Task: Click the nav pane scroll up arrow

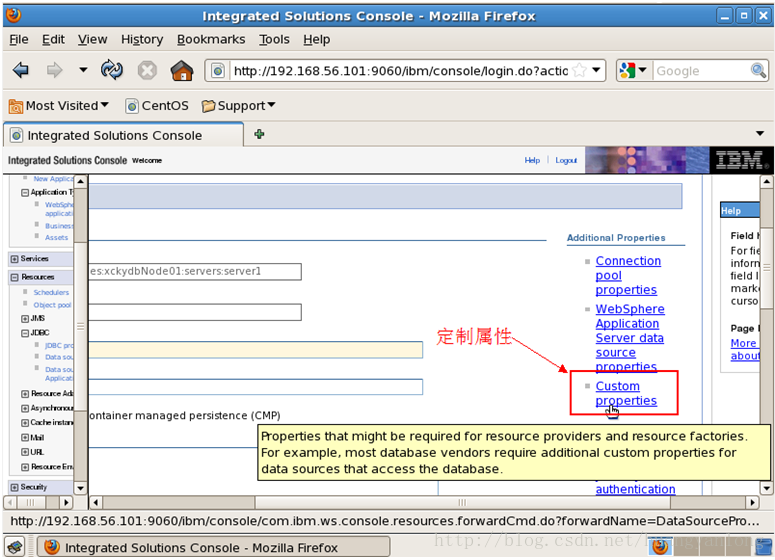Action: tap(80, 181)
